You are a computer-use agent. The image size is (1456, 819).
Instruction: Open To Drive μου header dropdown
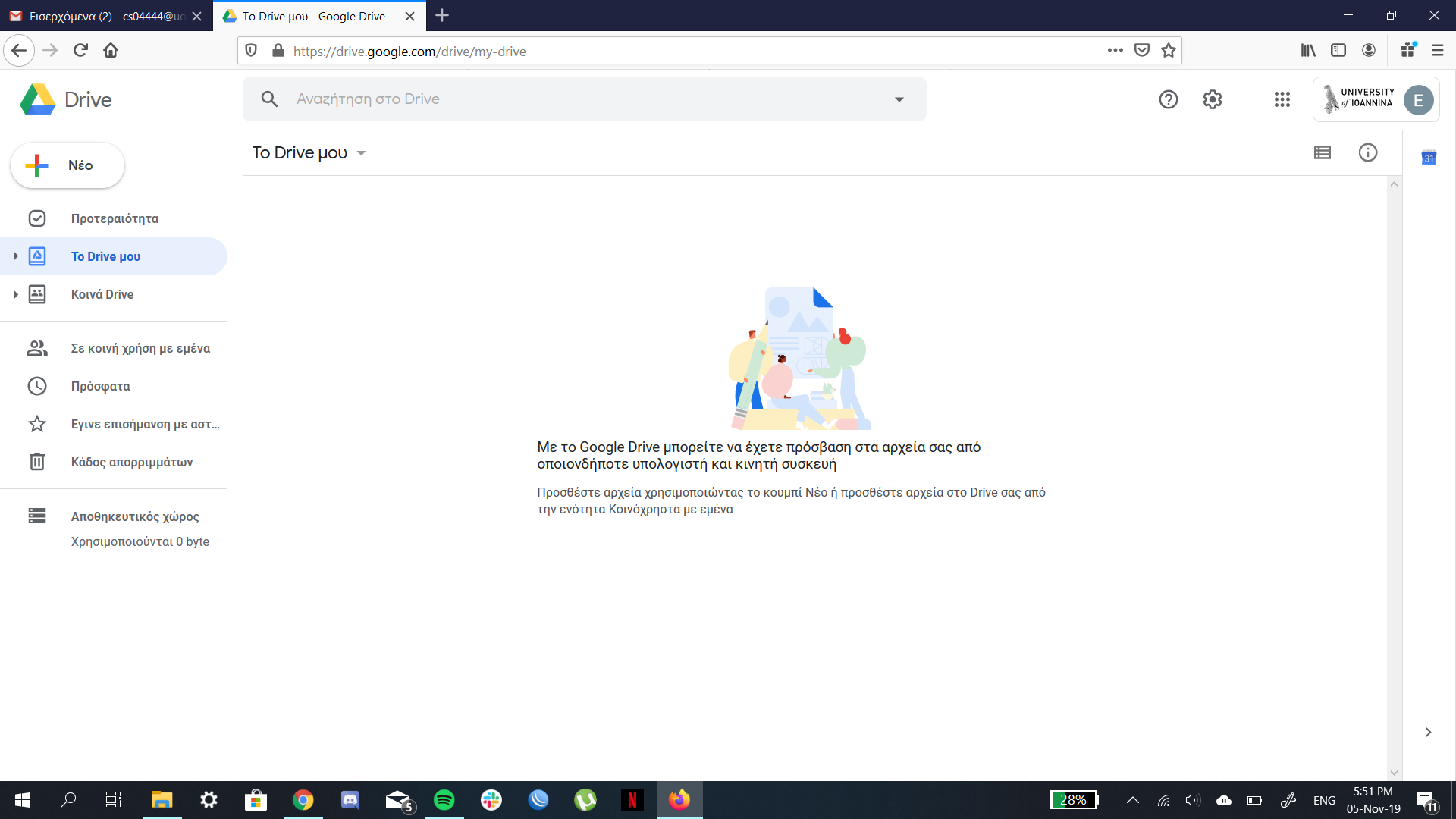pos(361,153)
